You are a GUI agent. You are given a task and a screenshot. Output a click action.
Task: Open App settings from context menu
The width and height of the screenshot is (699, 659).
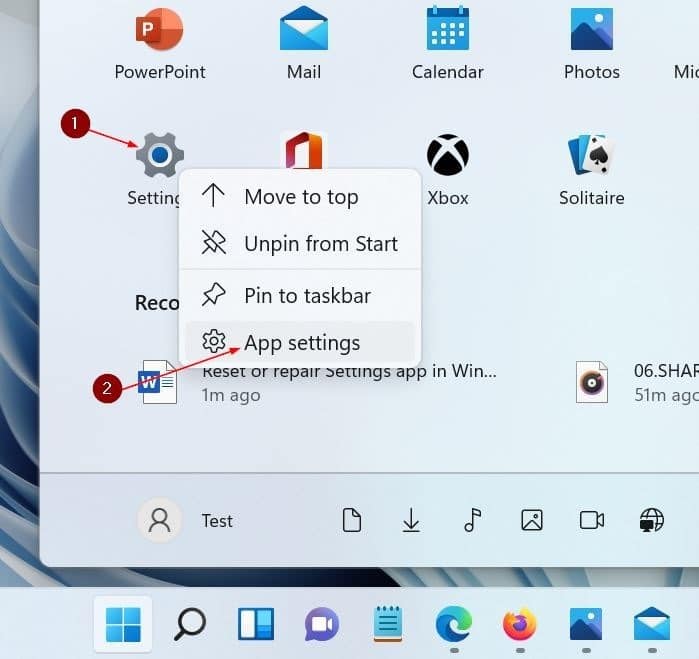pyautogui.click(x=300, y=342)
